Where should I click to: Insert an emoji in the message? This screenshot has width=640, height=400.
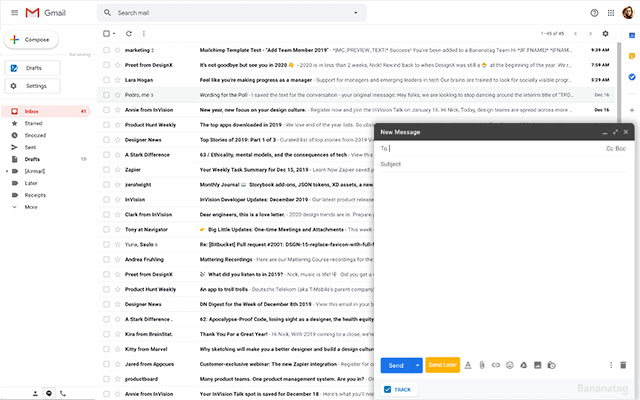click(509, 365)
